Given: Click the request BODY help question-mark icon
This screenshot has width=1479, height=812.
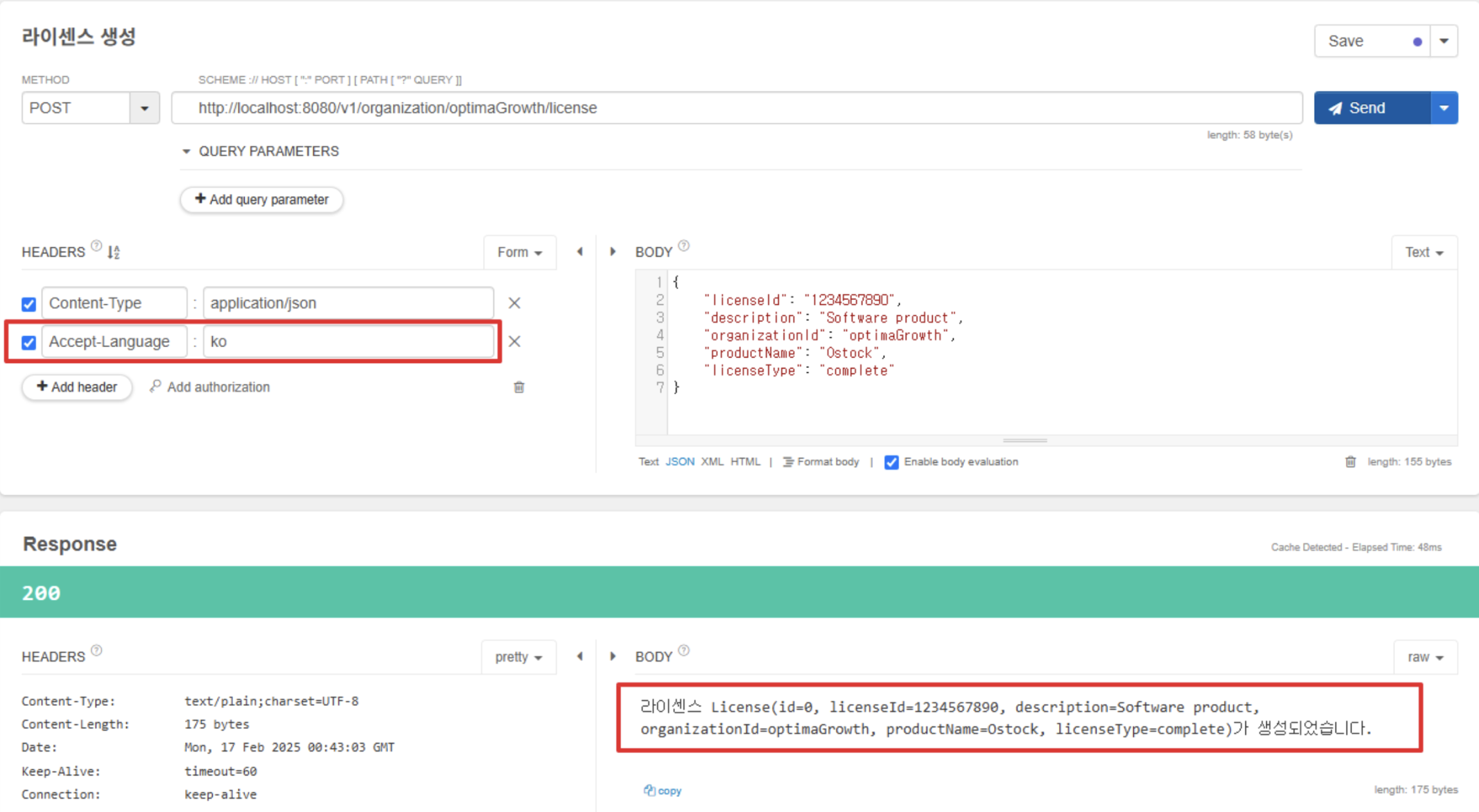Looking at the screenshot, I should tap(684, 246).
